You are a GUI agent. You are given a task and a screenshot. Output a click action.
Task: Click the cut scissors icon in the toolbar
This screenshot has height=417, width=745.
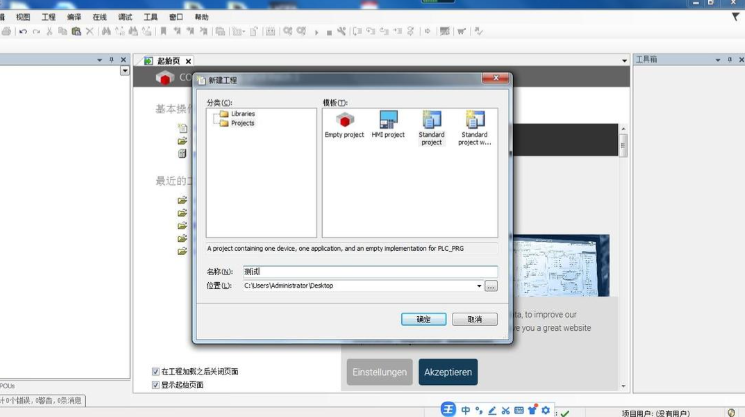(x=49, y=32)
